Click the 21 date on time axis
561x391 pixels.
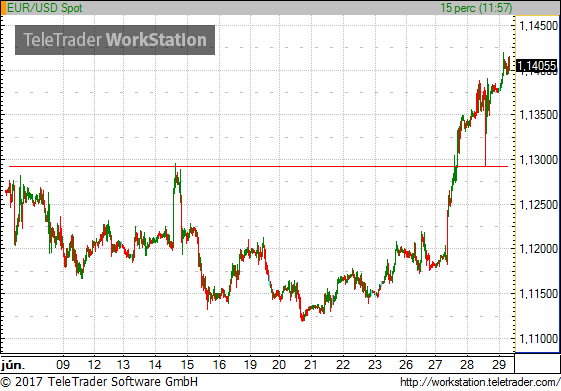tap(310, 365)
